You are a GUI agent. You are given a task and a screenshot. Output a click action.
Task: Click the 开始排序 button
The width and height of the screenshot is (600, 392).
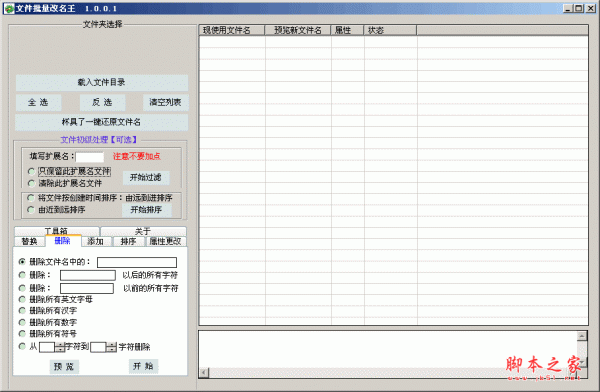coord(147,210)
